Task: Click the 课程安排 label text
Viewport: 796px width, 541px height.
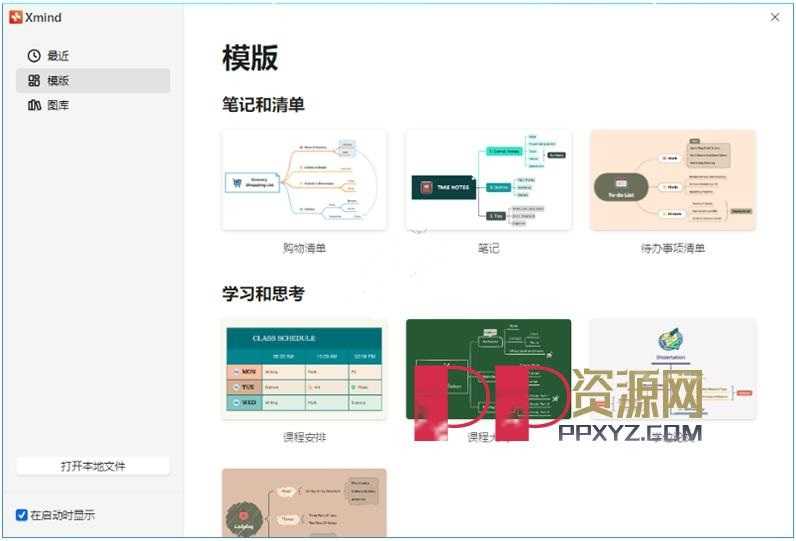Action: point(305,437)
